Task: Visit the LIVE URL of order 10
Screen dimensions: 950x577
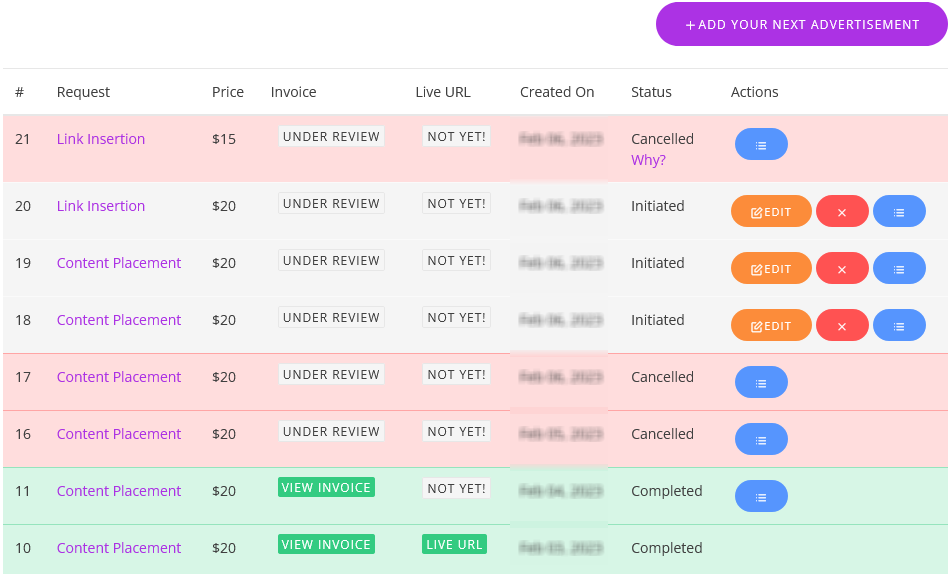Action: (x=454, y=544)
